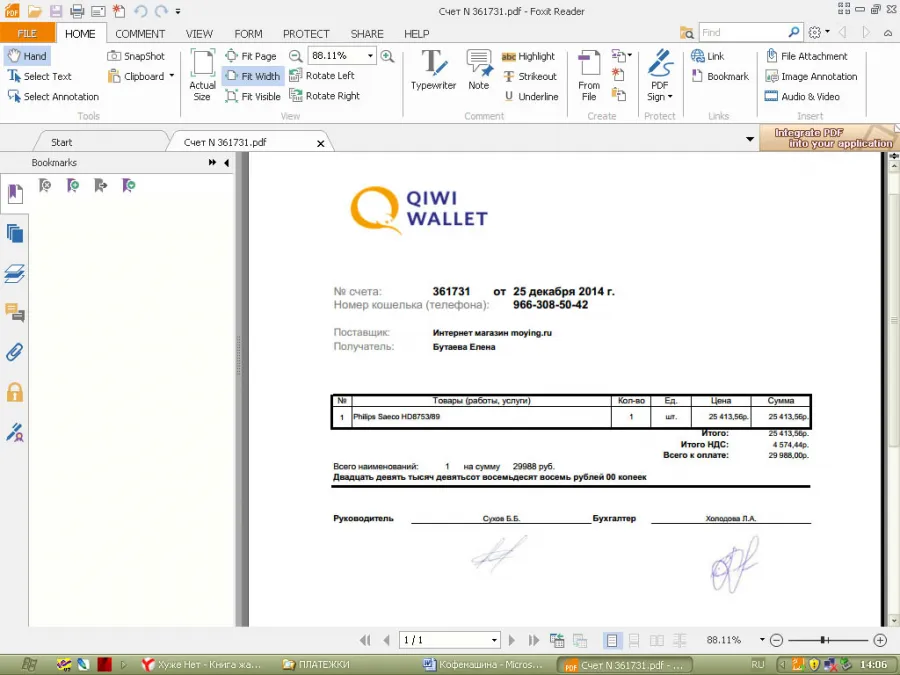Open the Bookmarks panel icon in sidebar

tap(14, 194)
